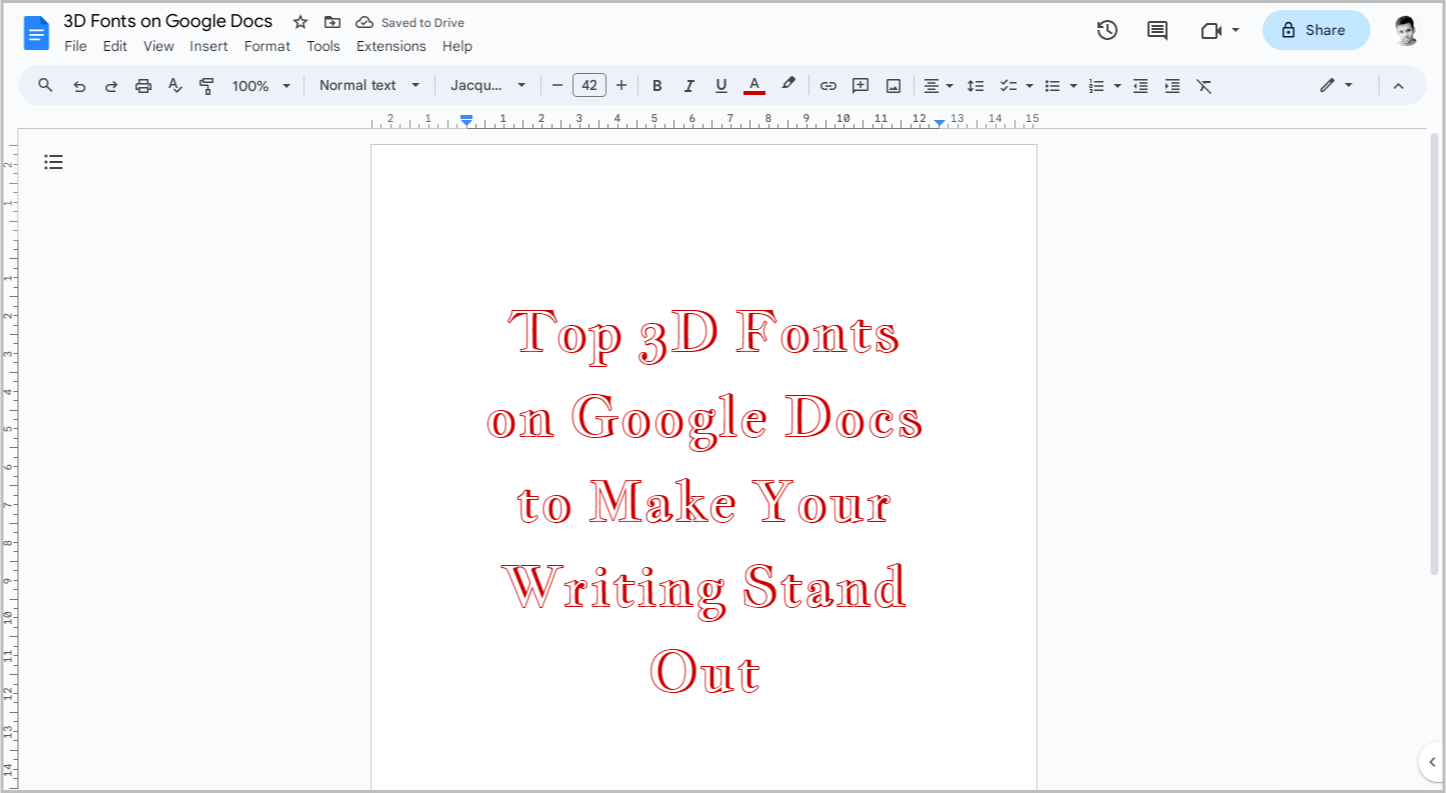1446x793 pixels.
Task: Click the Share button
Action: coord(1316,30)
